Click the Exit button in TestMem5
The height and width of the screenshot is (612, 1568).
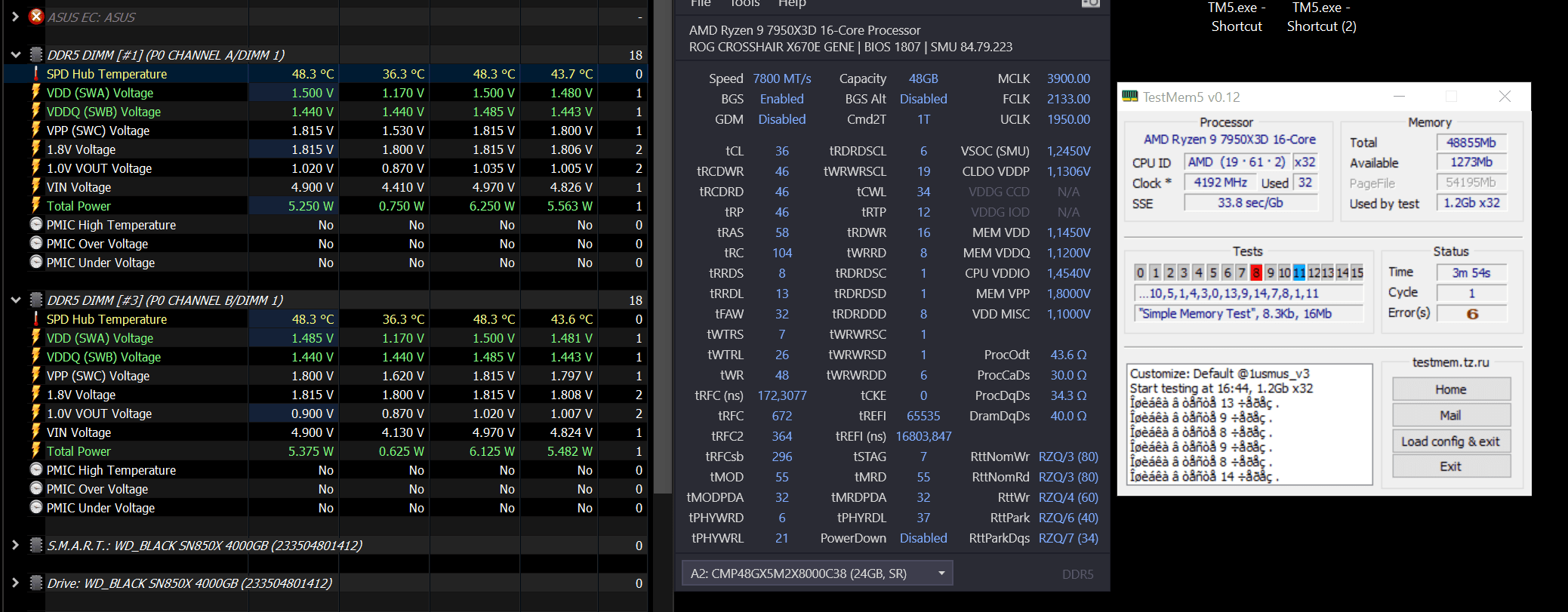pos(1451,466)
